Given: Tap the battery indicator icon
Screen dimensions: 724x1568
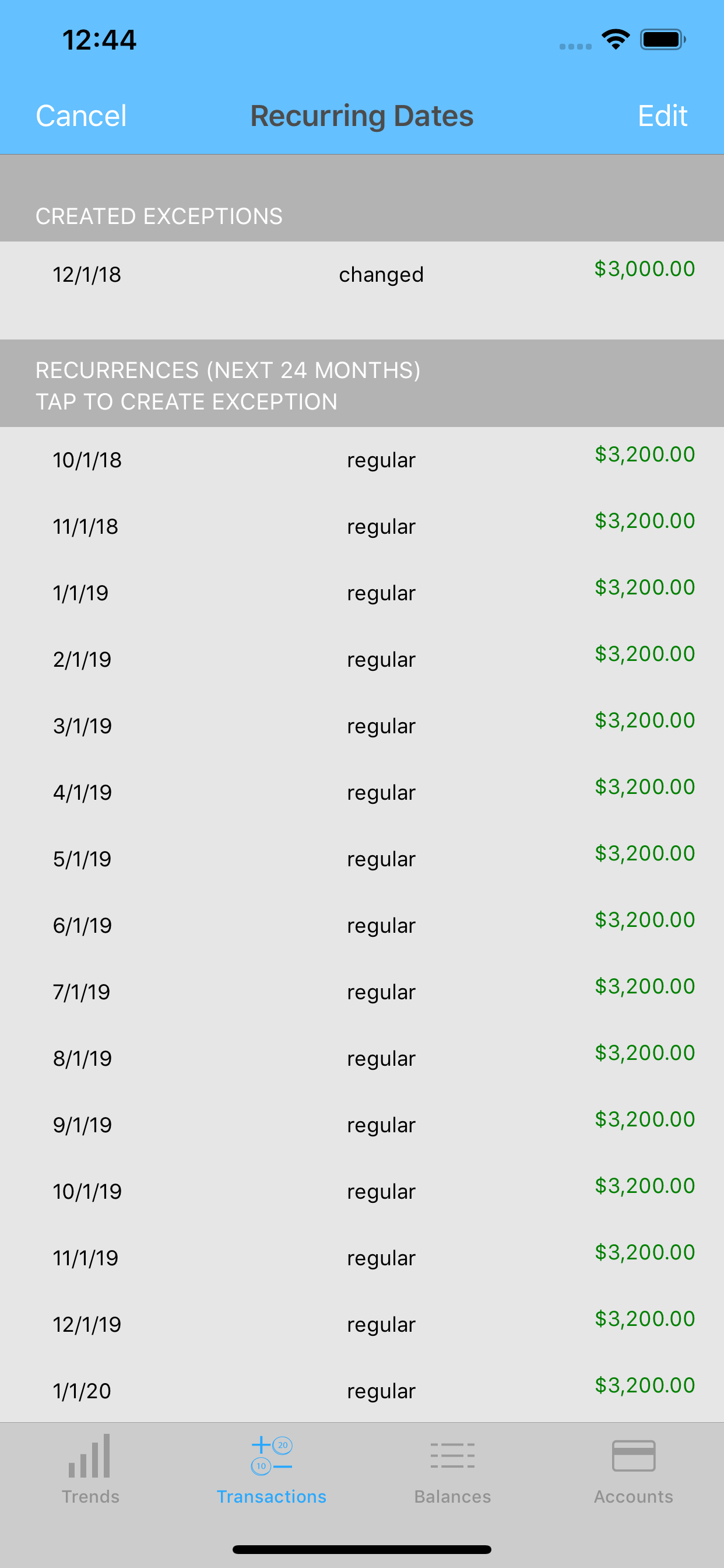Looking at the screenshot, I should tap(663, 40).
